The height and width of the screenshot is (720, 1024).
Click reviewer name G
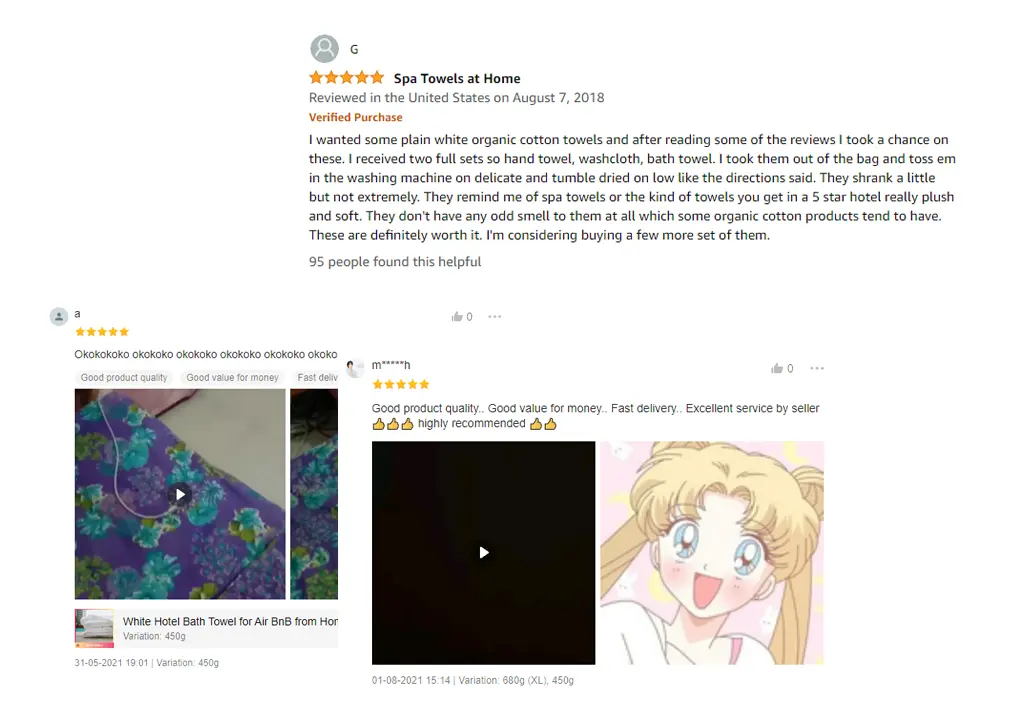click(x=354, y=50)
